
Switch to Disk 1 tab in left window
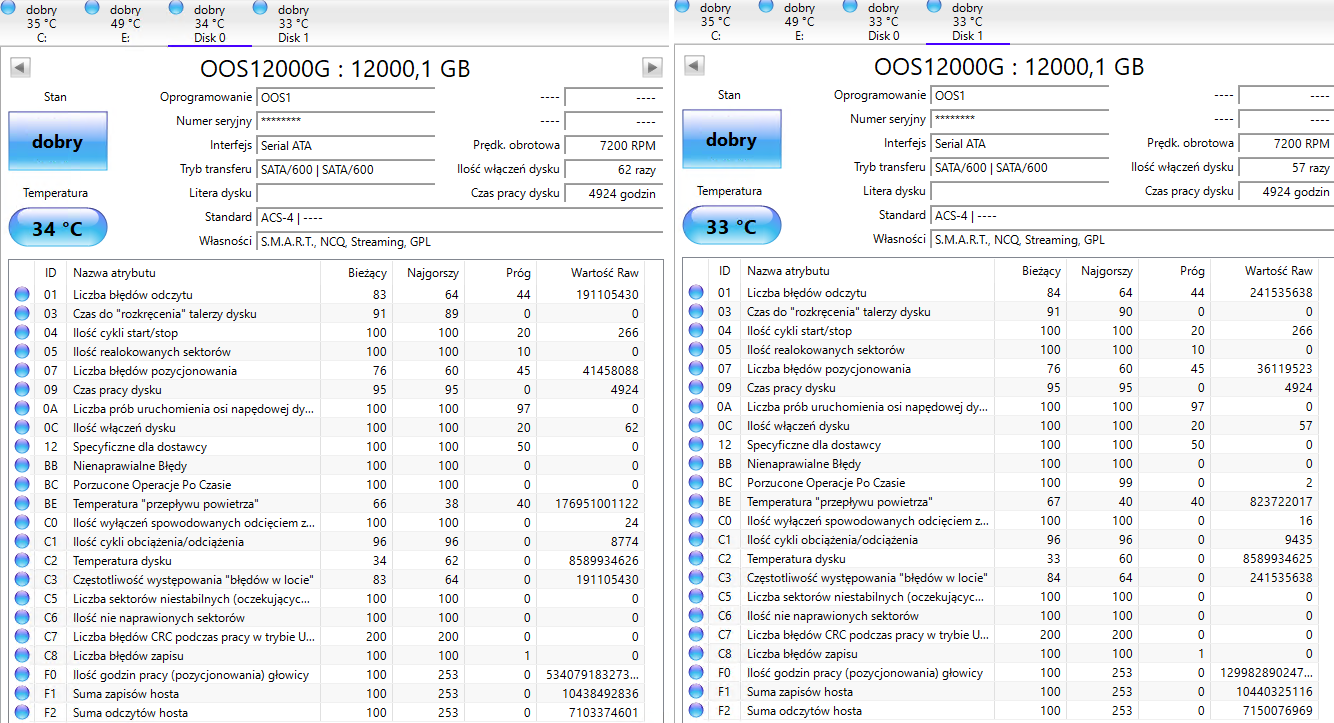point(293,23)
